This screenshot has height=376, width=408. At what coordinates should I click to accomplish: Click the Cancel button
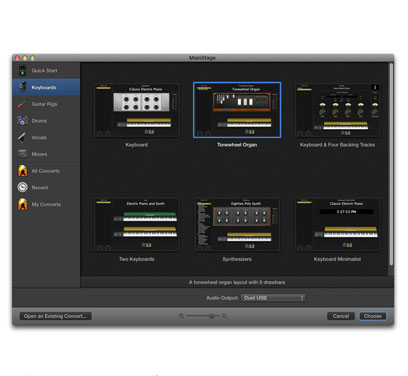[341, 316]
